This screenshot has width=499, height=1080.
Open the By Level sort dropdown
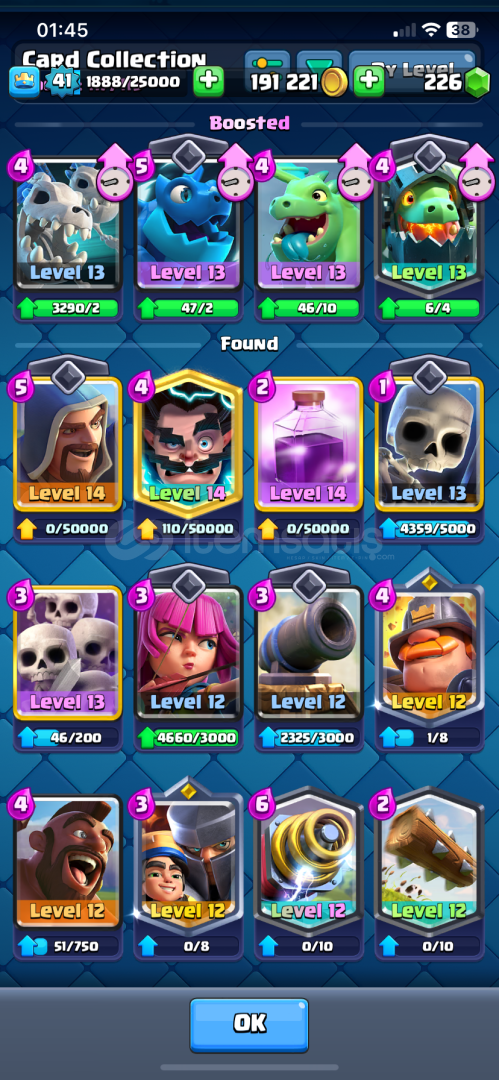coord(412,63)
